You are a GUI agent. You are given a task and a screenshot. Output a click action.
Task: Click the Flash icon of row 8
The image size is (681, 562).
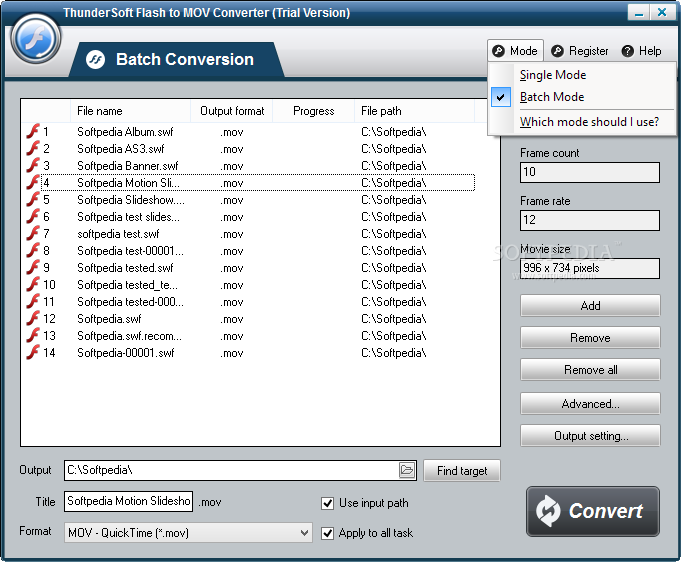[x=33, y=250]
